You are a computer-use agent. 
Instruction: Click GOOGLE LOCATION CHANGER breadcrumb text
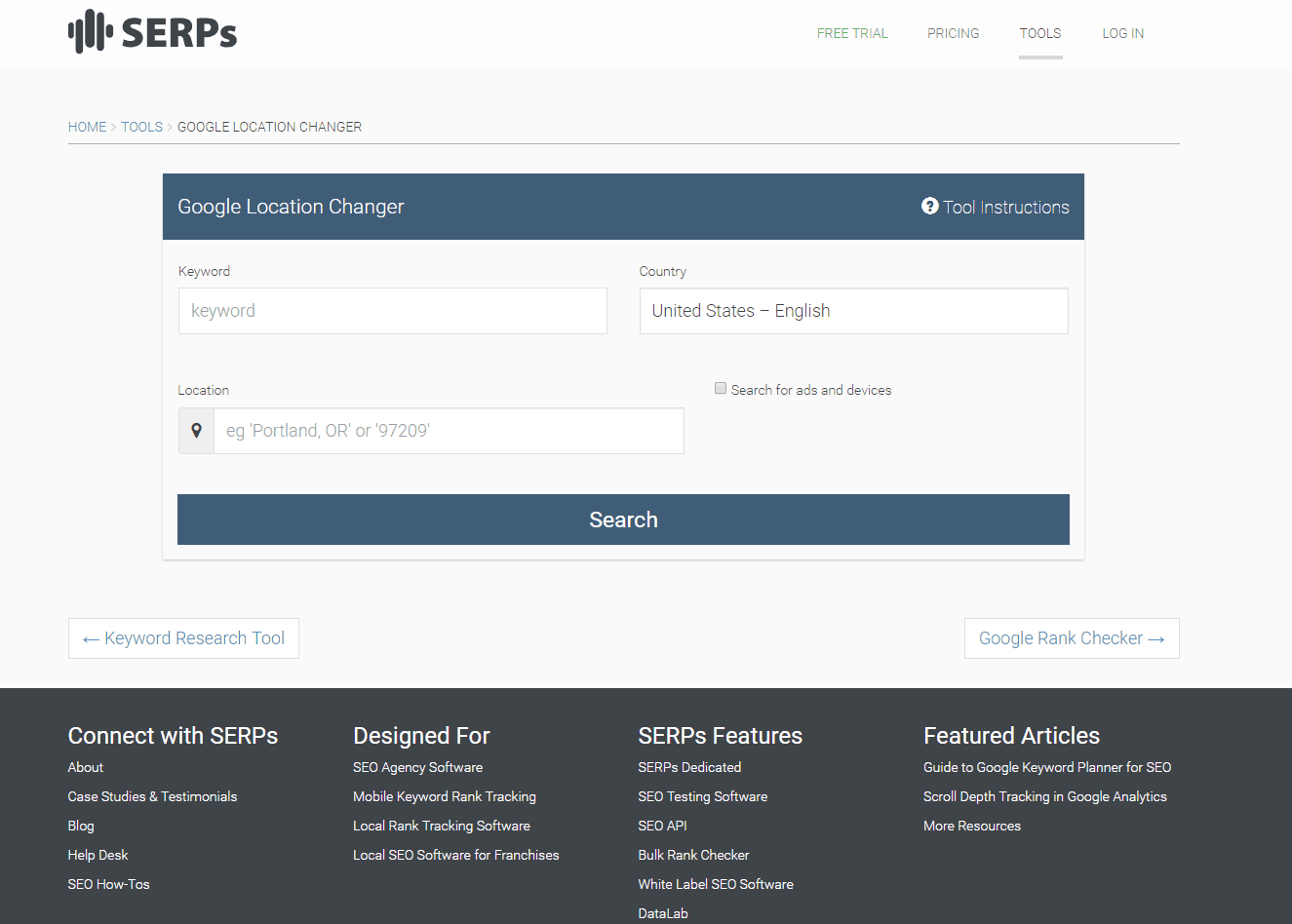point(269,127)
